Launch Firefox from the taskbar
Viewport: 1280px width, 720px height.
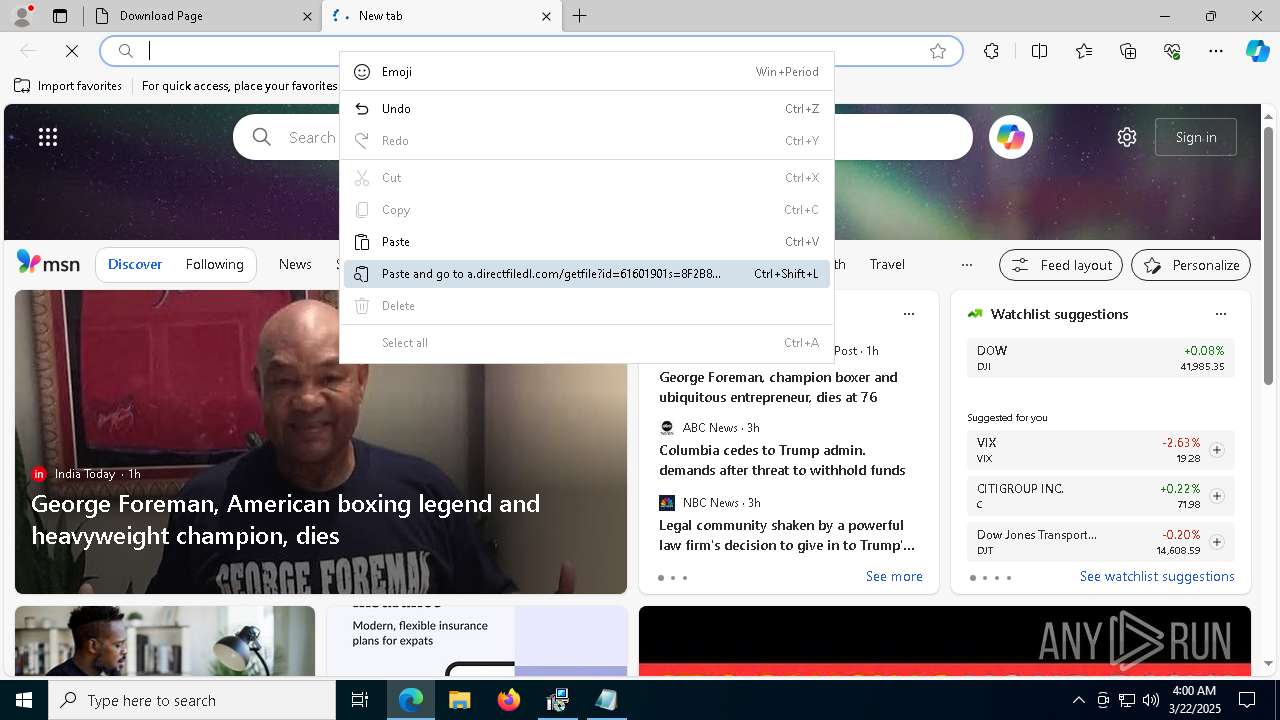coord(509,700)
